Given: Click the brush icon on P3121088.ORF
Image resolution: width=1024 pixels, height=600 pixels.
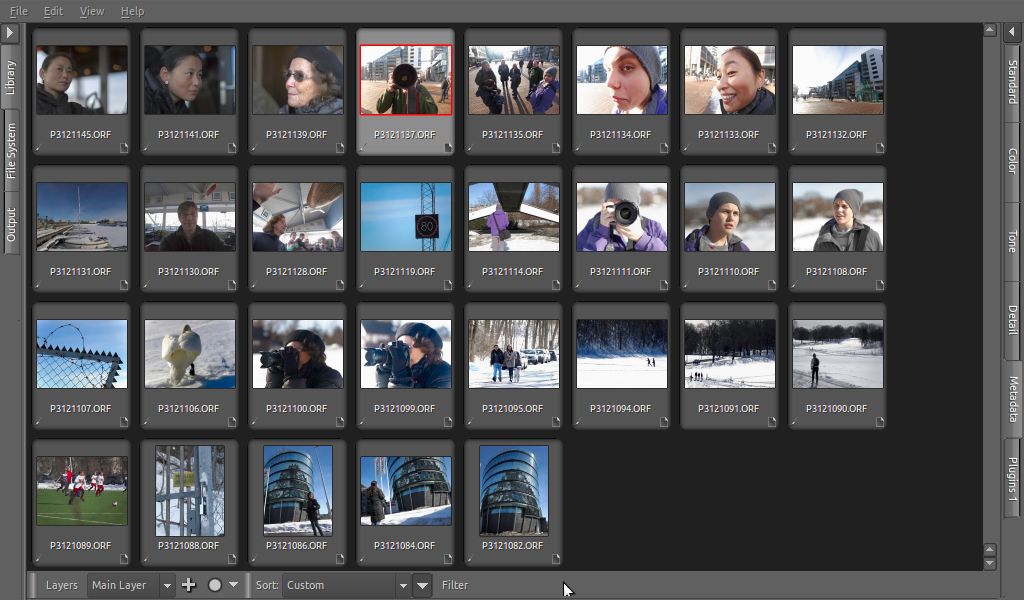Looking at the screenshot, I should click(146, 560).
